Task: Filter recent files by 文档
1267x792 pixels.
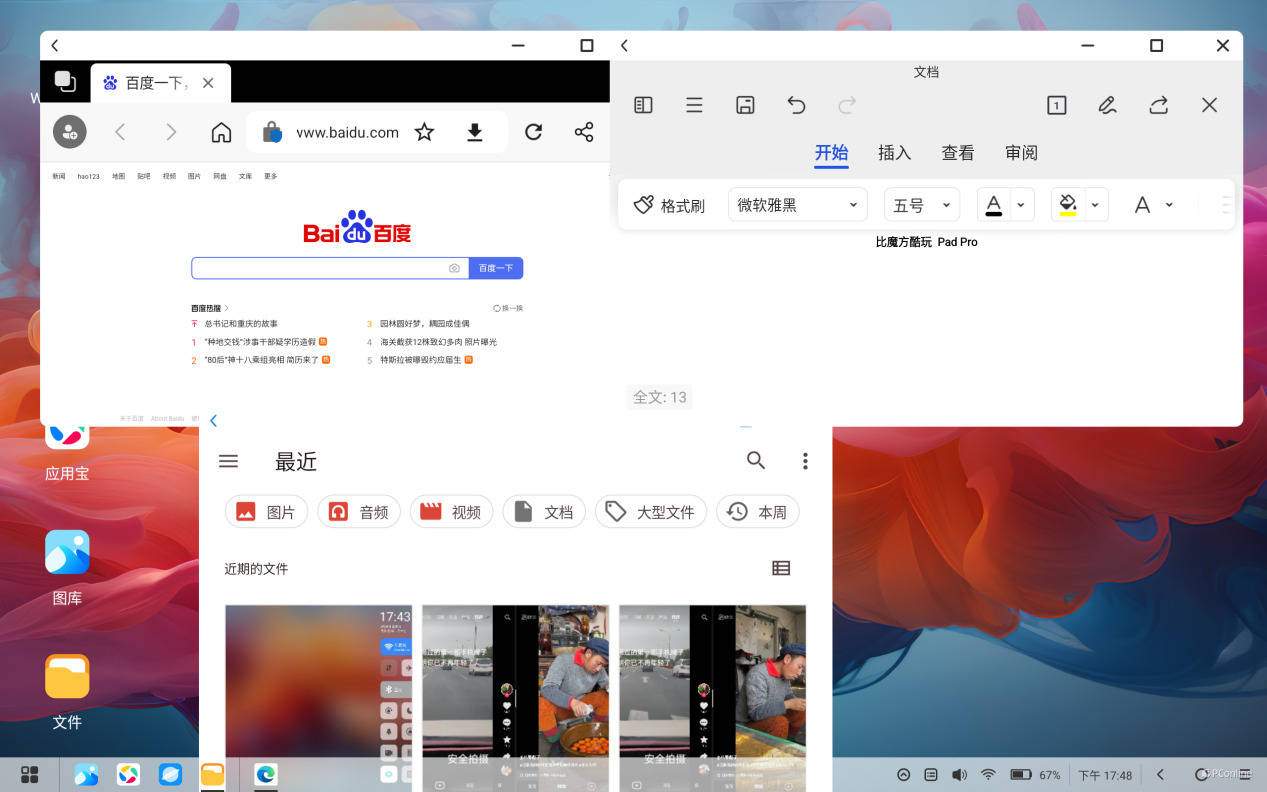Action: point(544,512)
